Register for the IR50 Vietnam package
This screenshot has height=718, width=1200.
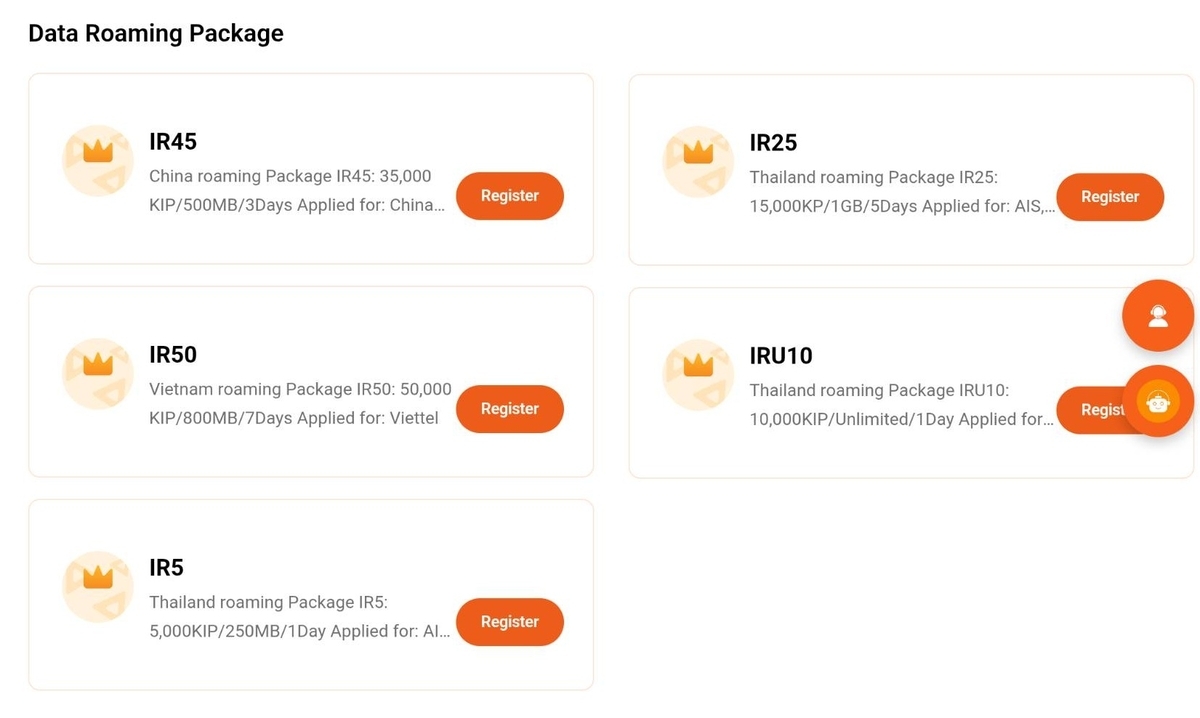510,409
